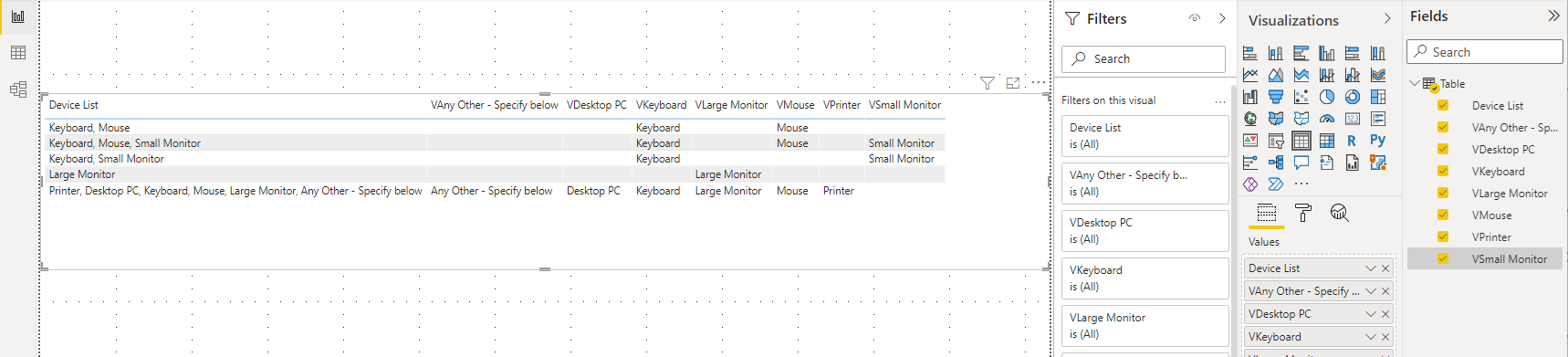Select Stacked bar chart visualization
The width and height of the screenshot is (1568, 357).
coord(1250,53)
